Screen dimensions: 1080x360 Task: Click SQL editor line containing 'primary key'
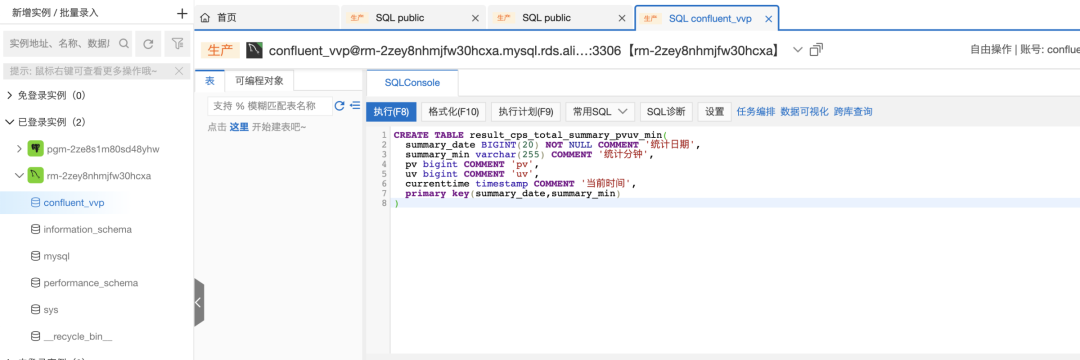click(513, 195)
